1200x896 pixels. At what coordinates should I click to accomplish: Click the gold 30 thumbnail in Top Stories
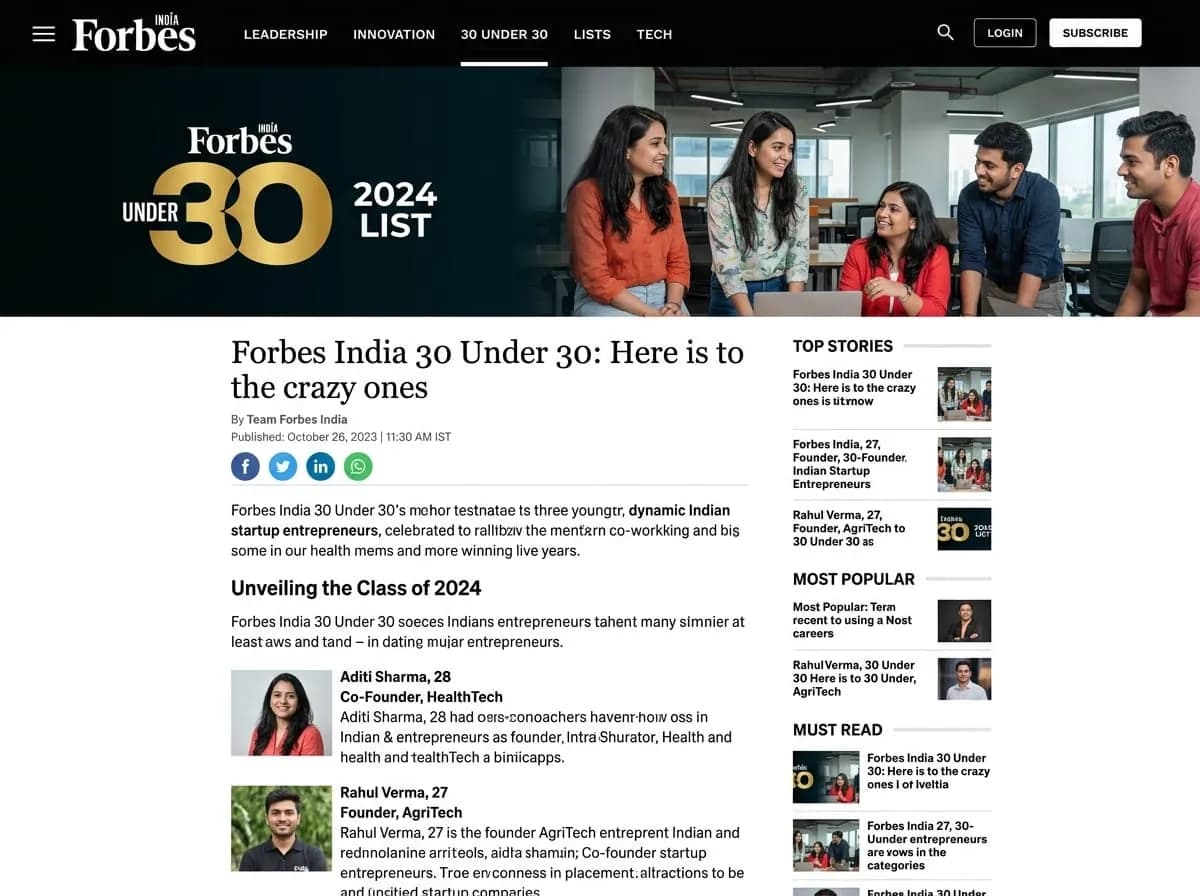[x=964, y=529]
